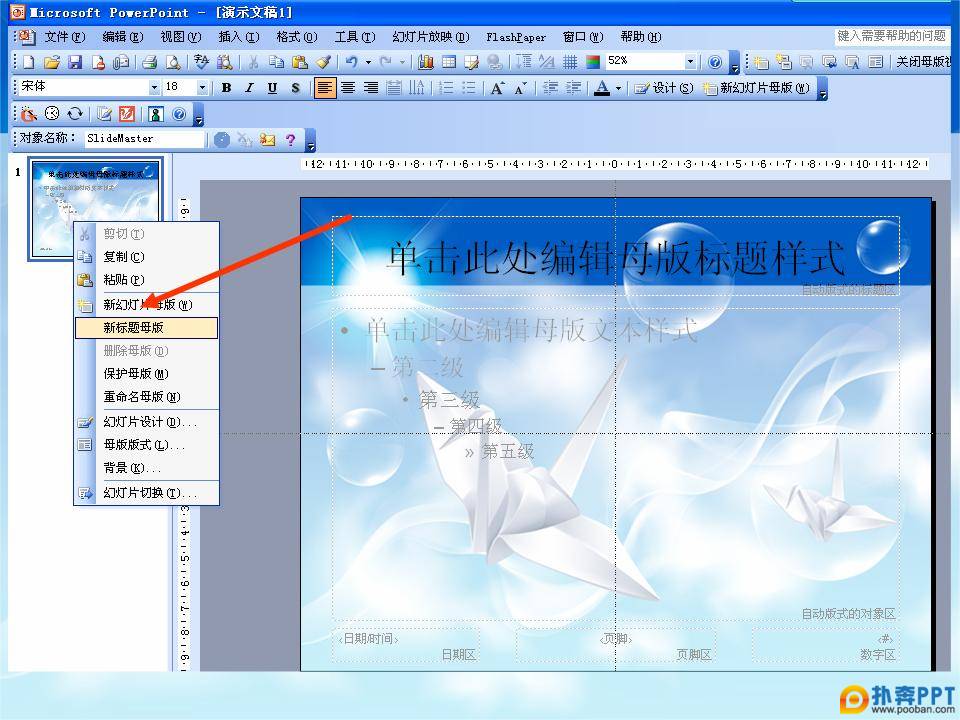Click the circular refresh arrows icon

[75, 114]
